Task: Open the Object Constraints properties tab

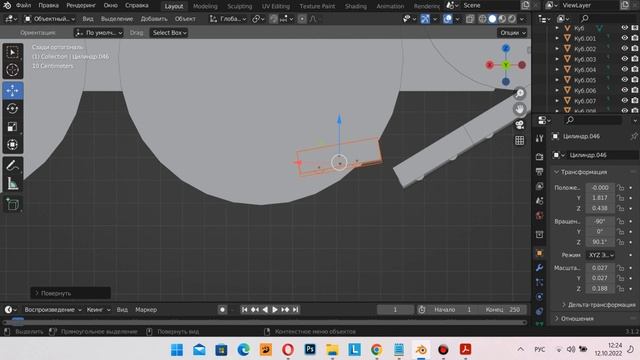Action: tap(540, 311)
